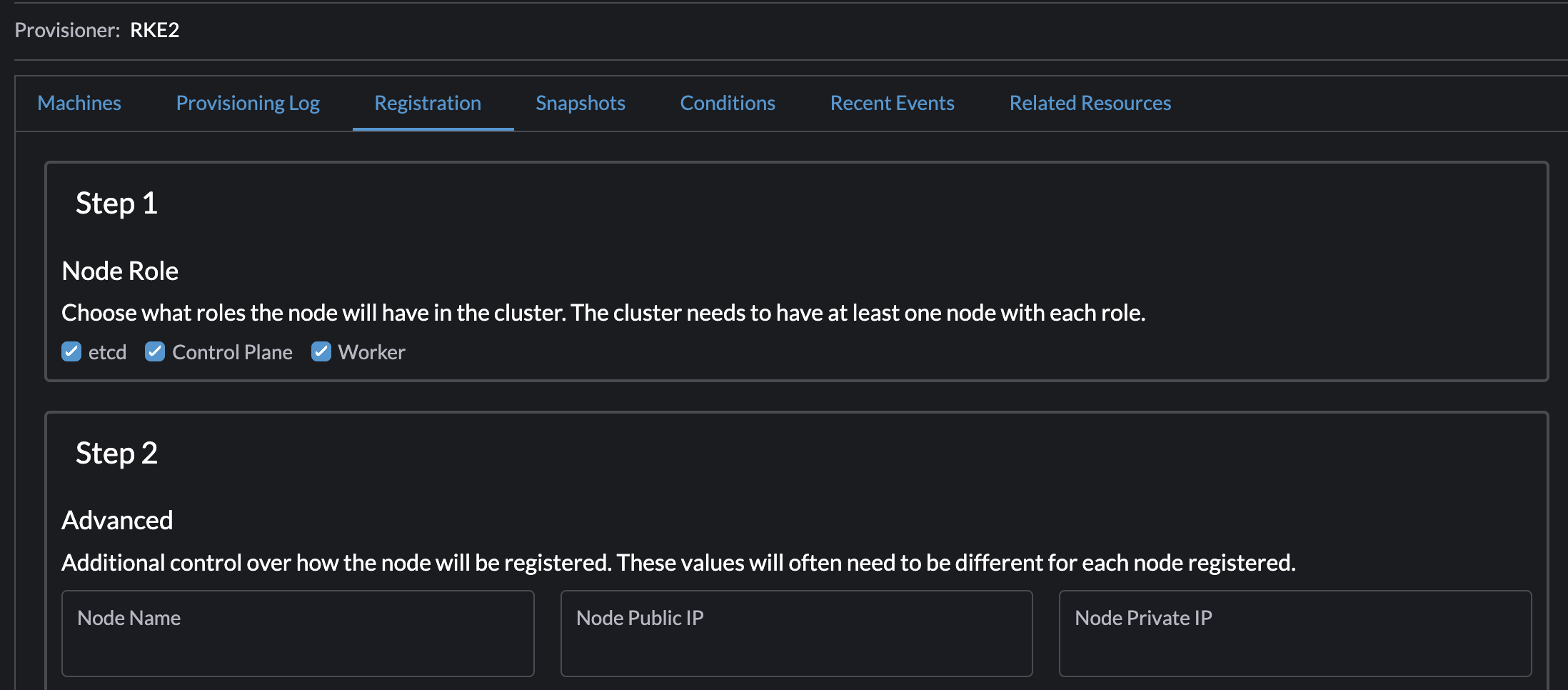Uncheck the etcd role checkbox
The image size is (1568, 690).
pyautogui.click(x=71, y=351)
